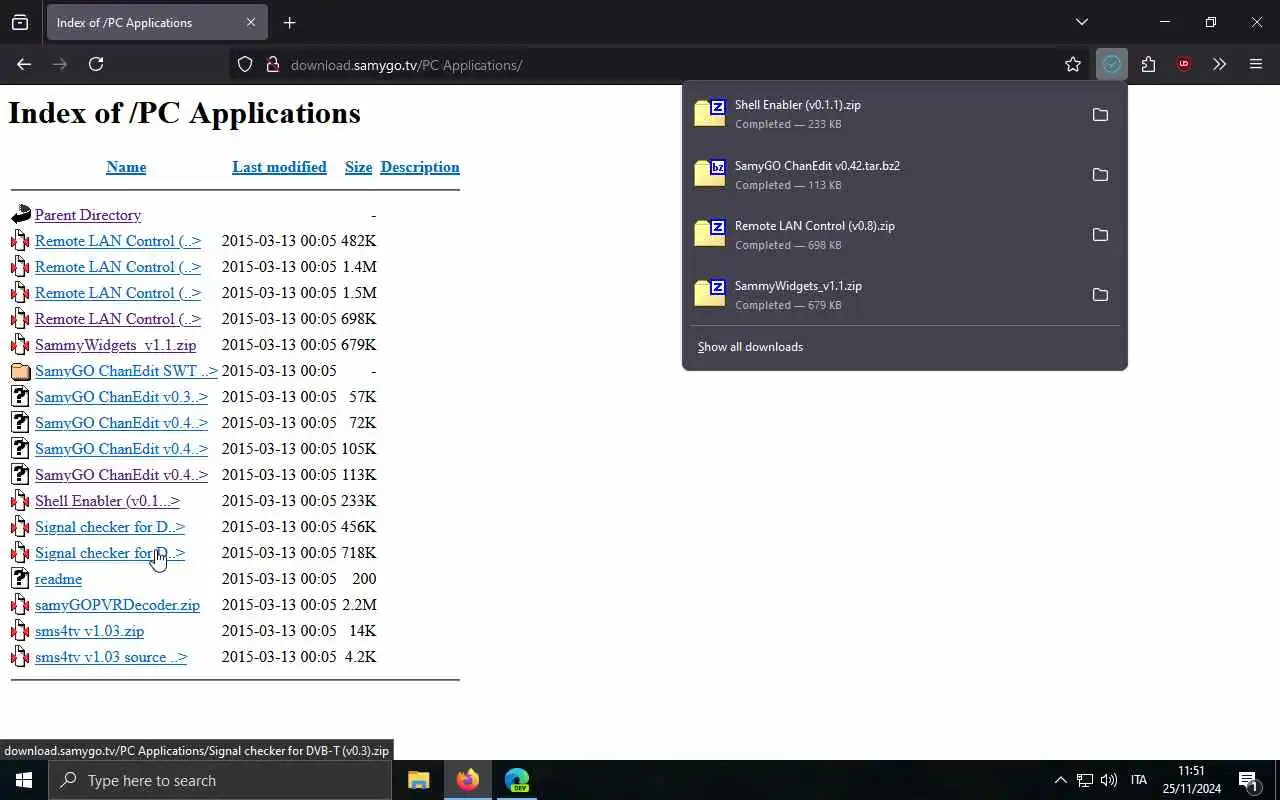
Task: Click the address bar URL field
Action: click(660, 65)
